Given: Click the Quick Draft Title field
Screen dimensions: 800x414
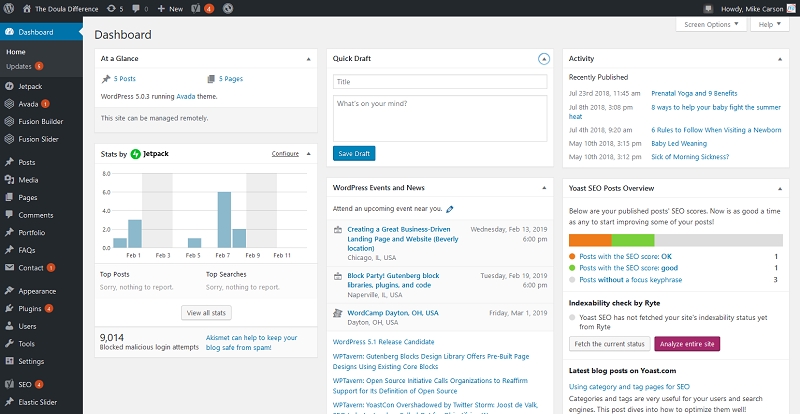Looking at the screenshot, I should click(440, 82).
